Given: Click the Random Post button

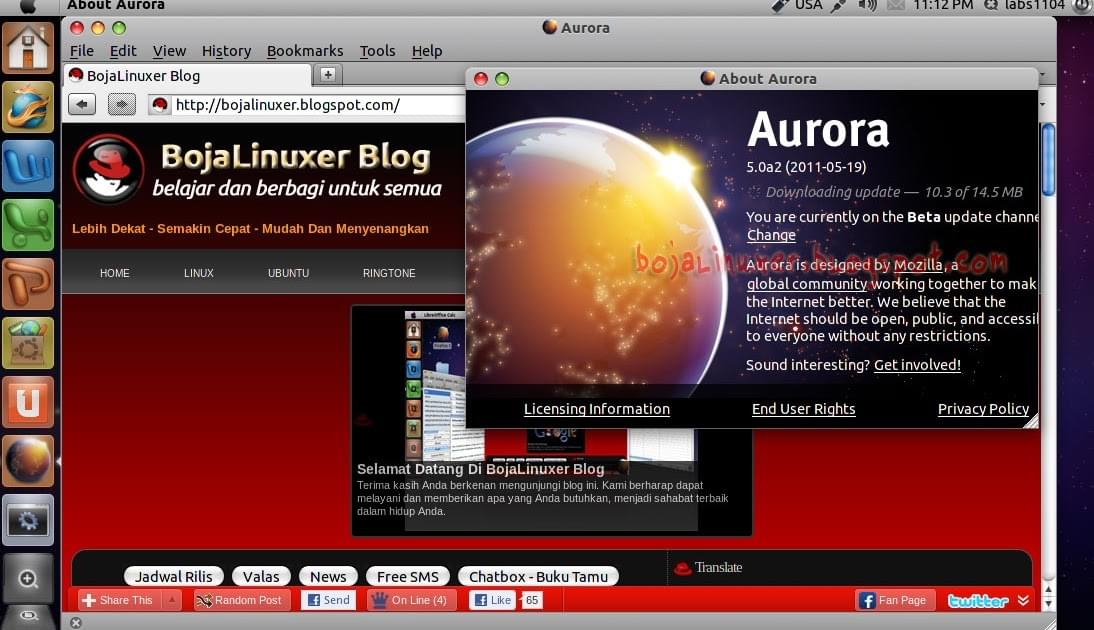Looking at the screenshot, I should click(240, 600).
